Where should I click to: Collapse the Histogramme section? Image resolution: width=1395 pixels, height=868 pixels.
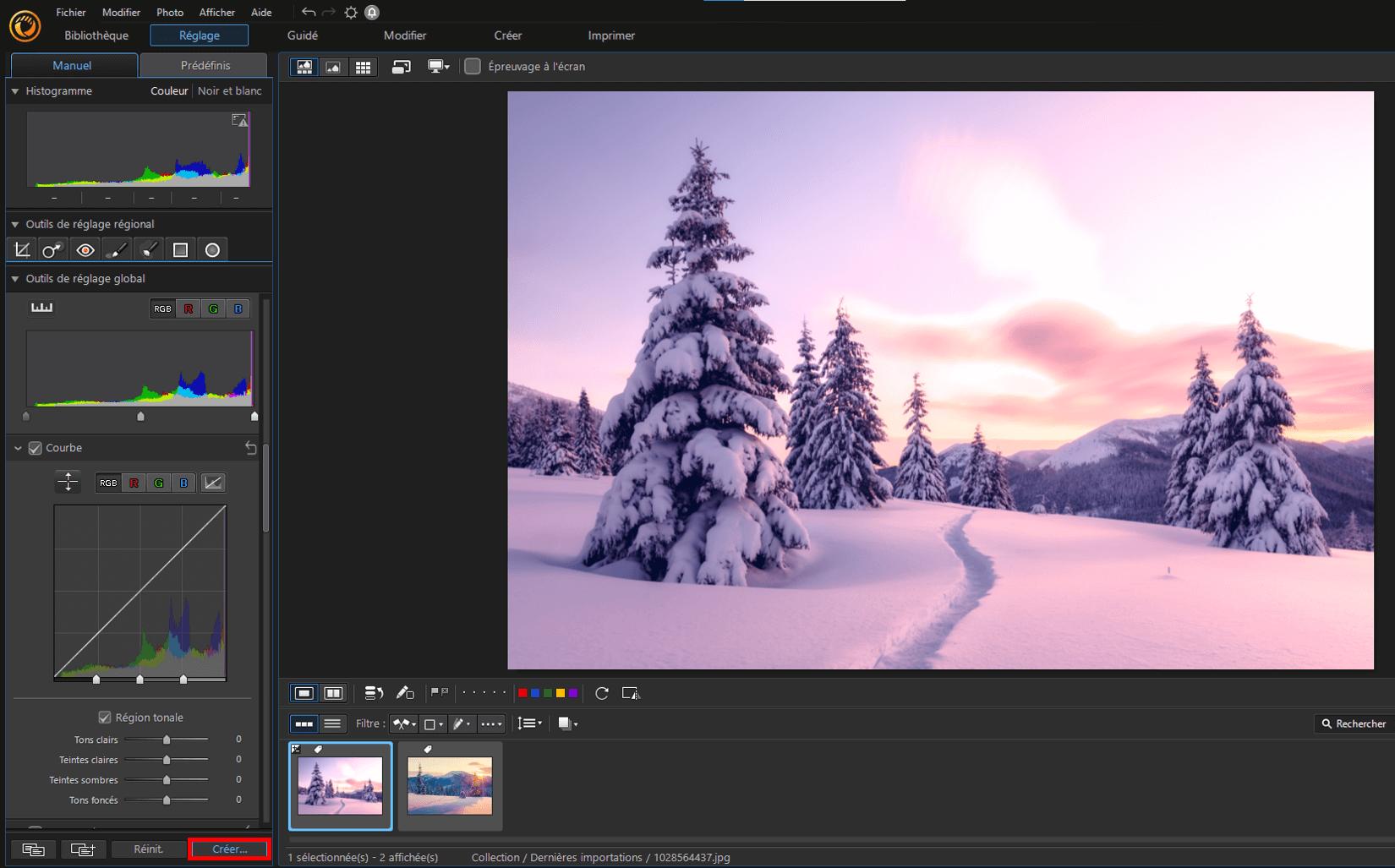14,90
